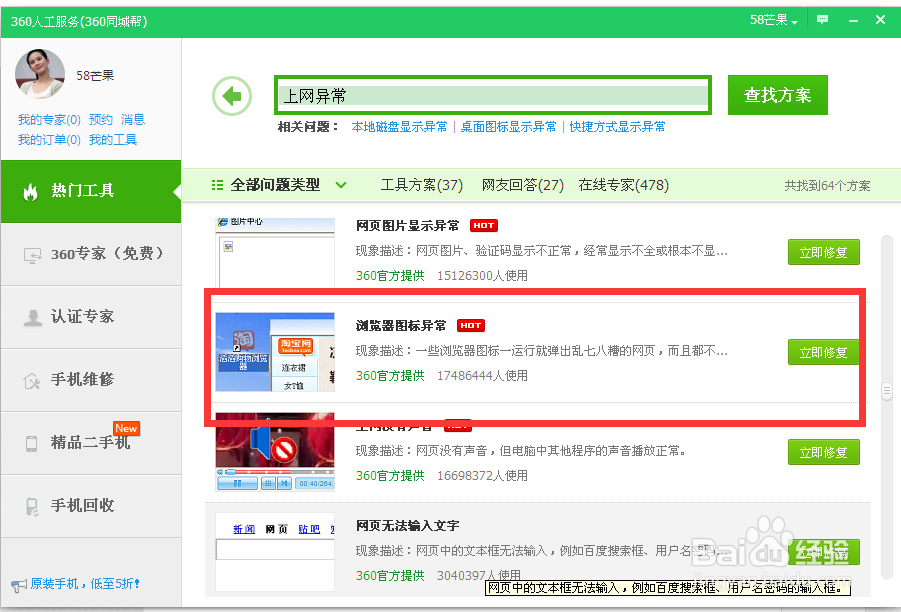Select the 手机回收 sidebar item

pos(91,506)
